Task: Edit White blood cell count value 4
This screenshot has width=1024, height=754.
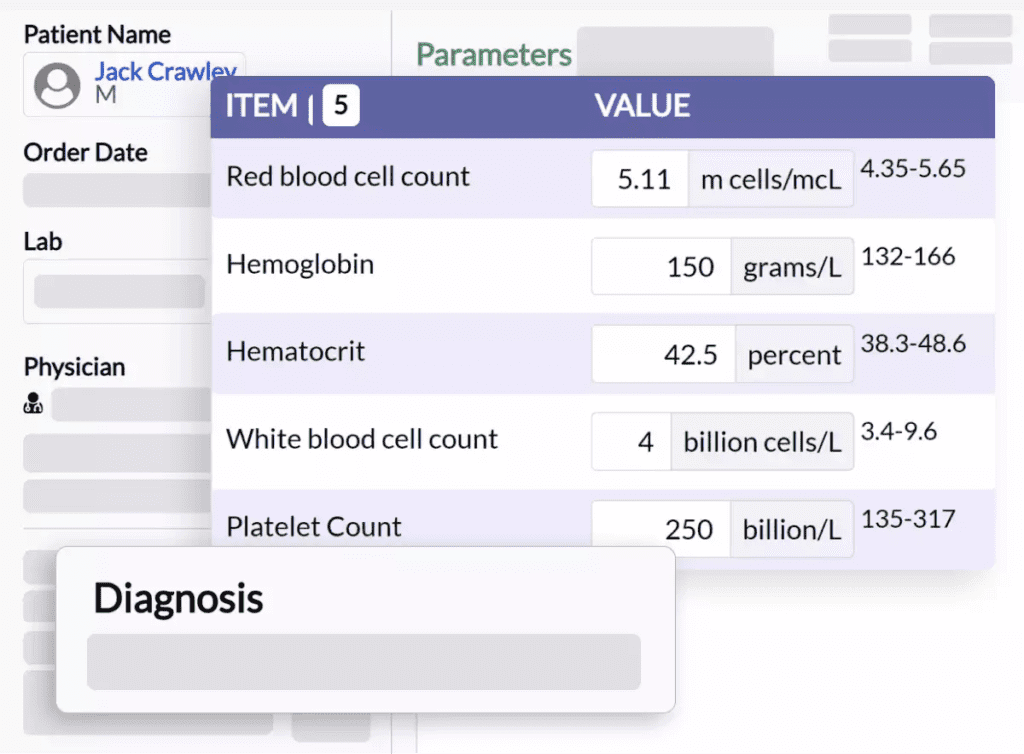Action: (x=631, y=442)
